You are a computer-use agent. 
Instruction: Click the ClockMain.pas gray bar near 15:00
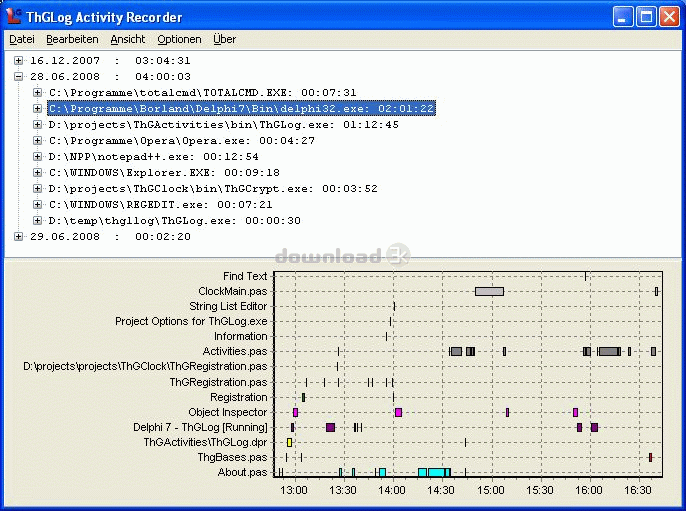coord(490,291)
